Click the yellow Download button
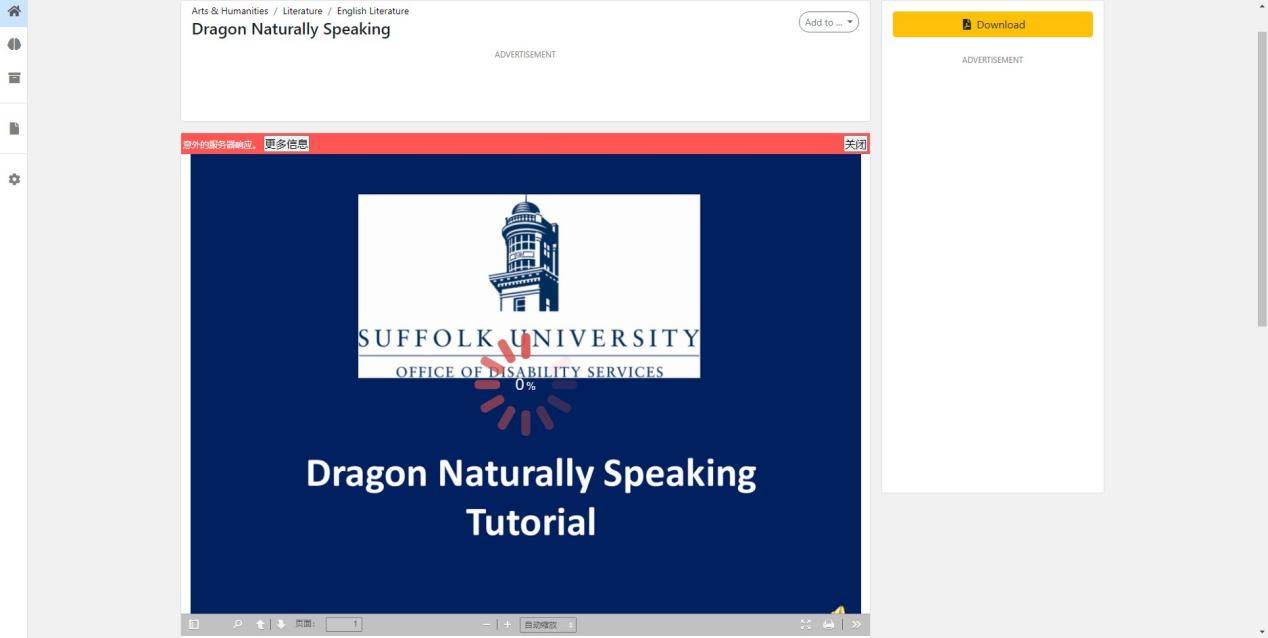 pyautogui.click(x=993, y=24)
